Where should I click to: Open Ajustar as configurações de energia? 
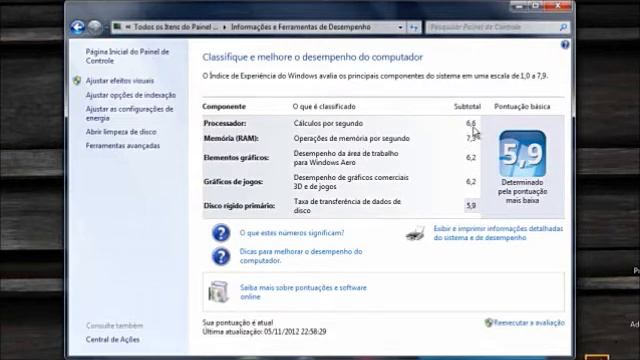pos(129,113)
